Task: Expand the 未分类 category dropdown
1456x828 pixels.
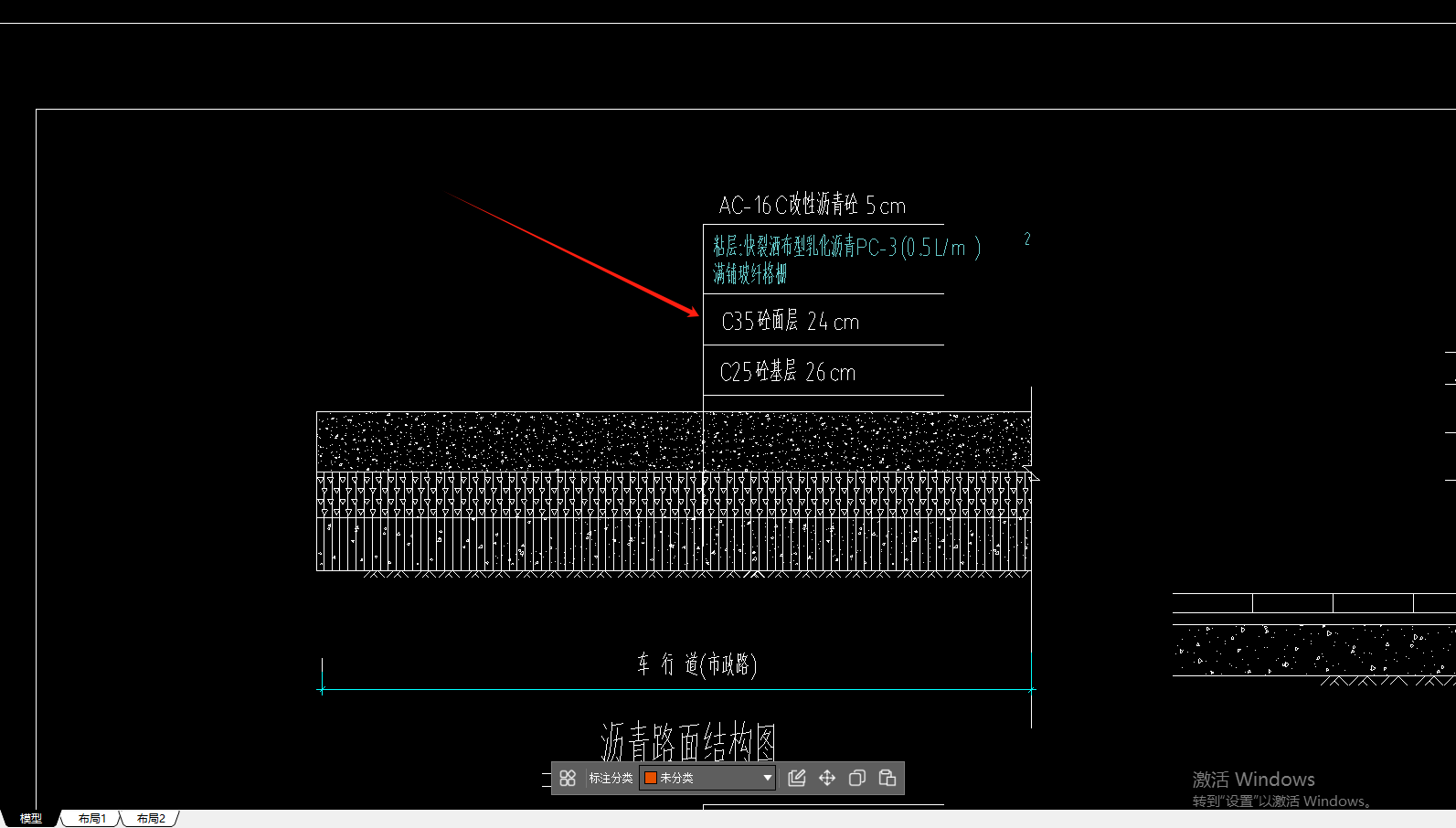Action: [767, 778]
